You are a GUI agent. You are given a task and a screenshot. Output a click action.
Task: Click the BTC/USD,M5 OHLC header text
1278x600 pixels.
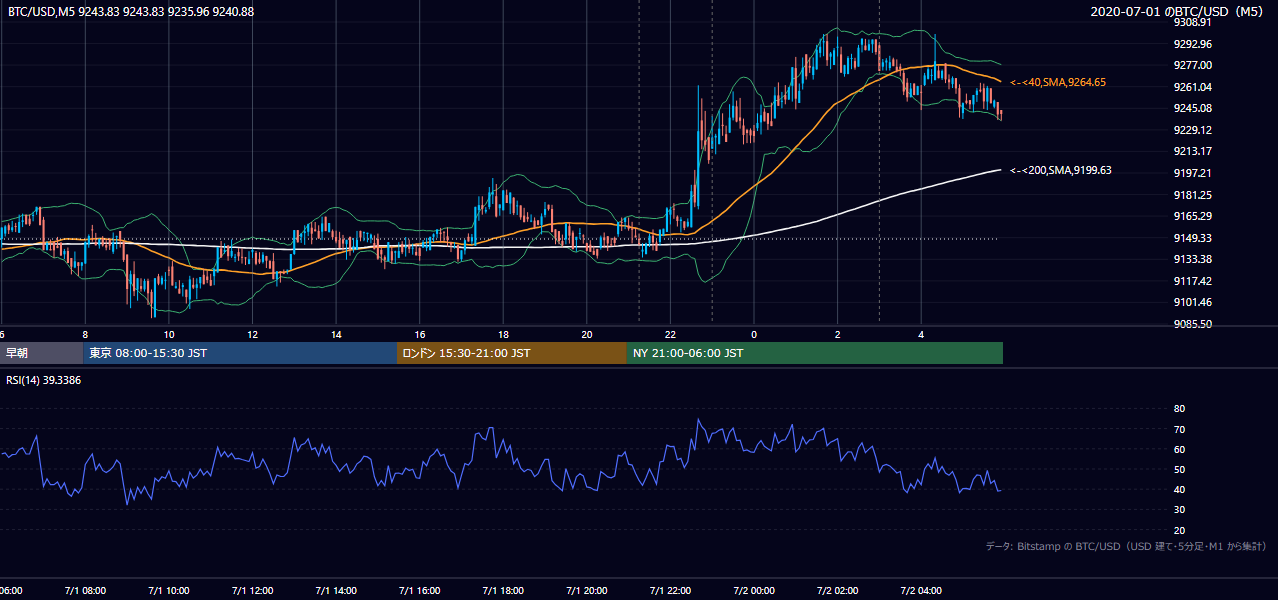pyautogui.click(x=131, y=11)
